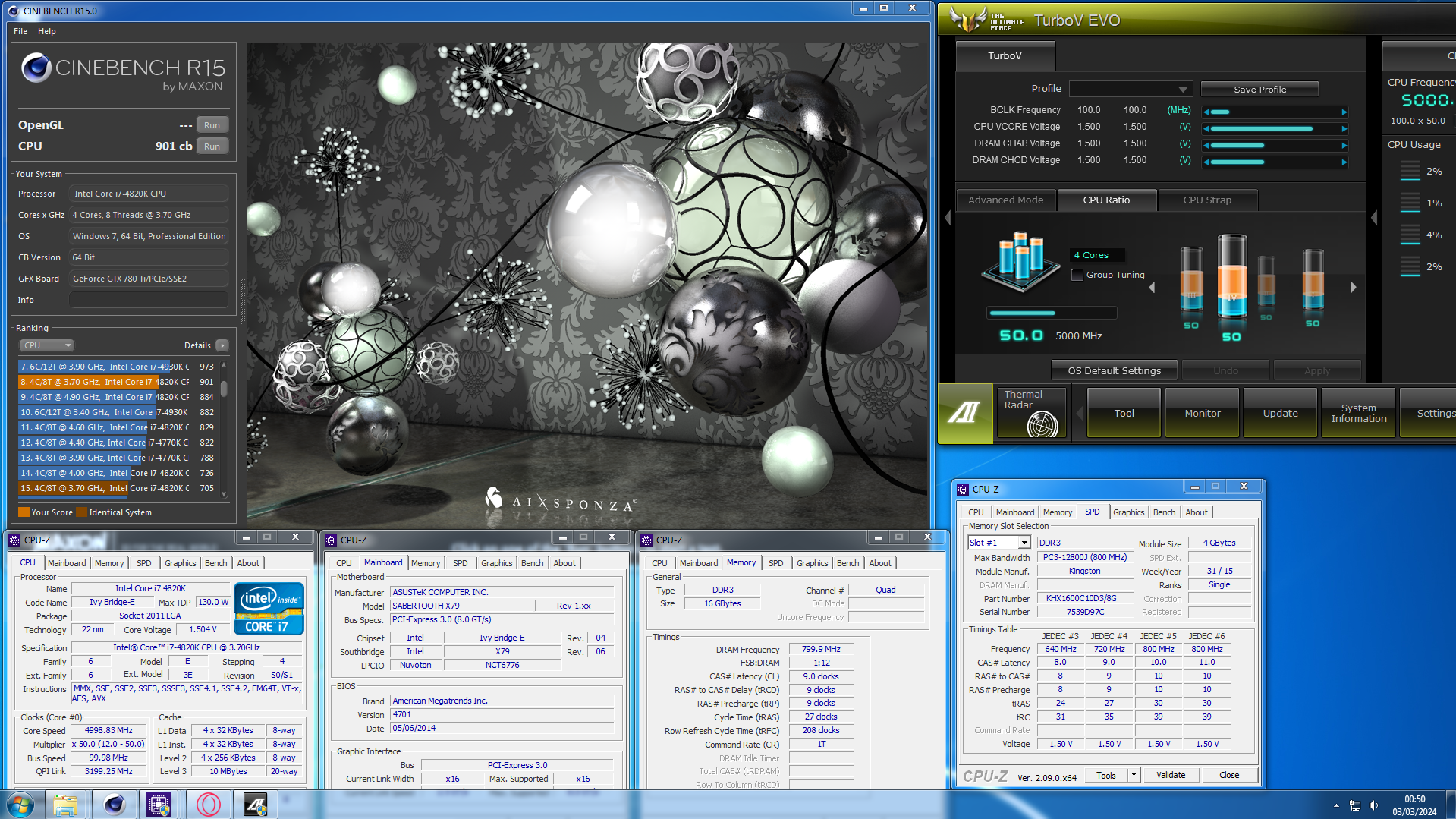Click the Intel Core i7 logo
The width and height of the screenshot is (1456, 819).
click(x=269, y=608)
